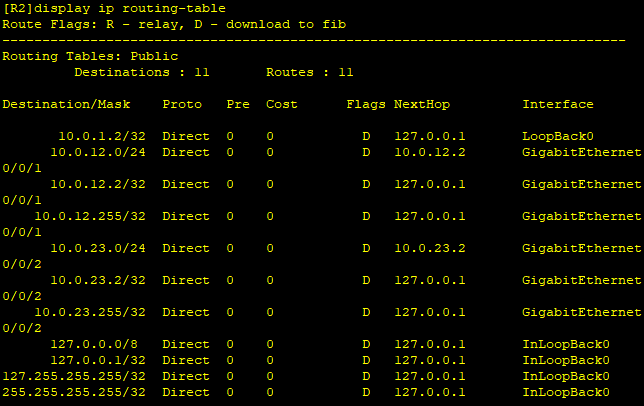Click 'Direct' in the 10.0.1.2/32 row
Screen dimensions: 644x406
pyautogui.click(x=186, y=136)
